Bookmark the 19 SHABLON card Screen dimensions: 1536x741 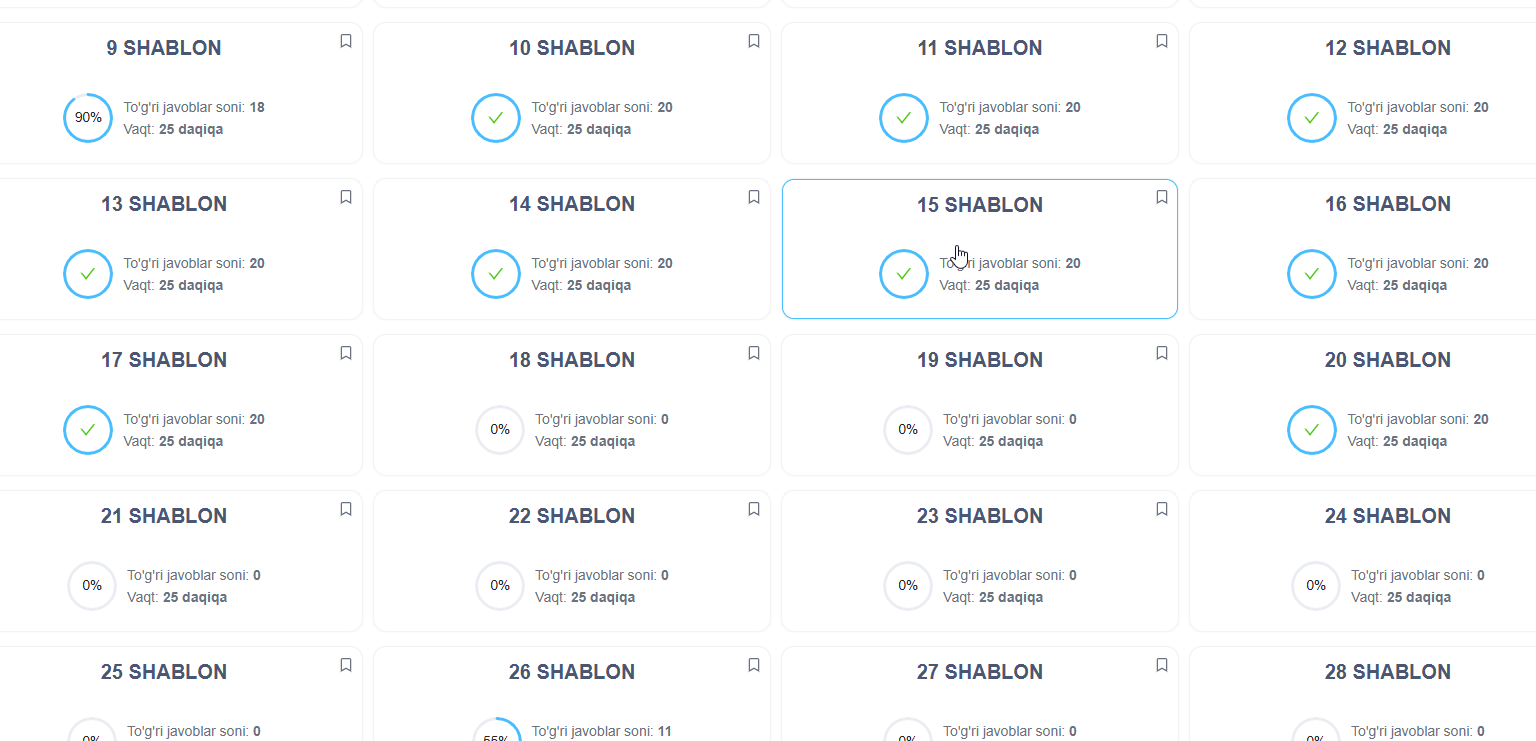[x=1162, y=353]
